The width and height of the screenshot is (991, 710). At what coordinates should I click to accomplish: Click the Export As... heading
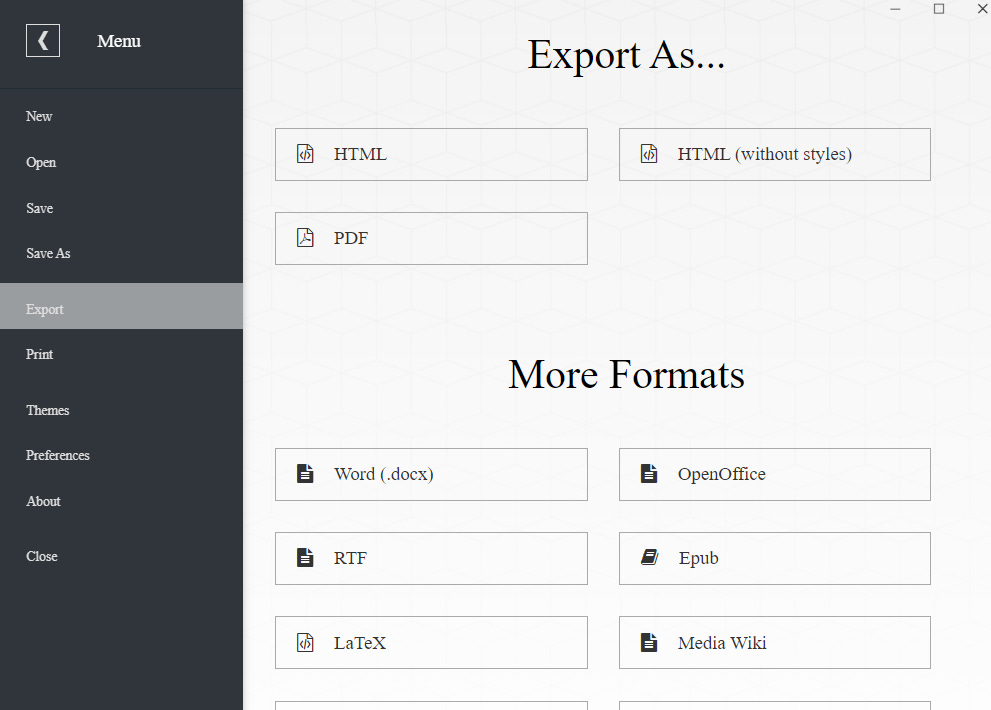click(x=626, y=55)
